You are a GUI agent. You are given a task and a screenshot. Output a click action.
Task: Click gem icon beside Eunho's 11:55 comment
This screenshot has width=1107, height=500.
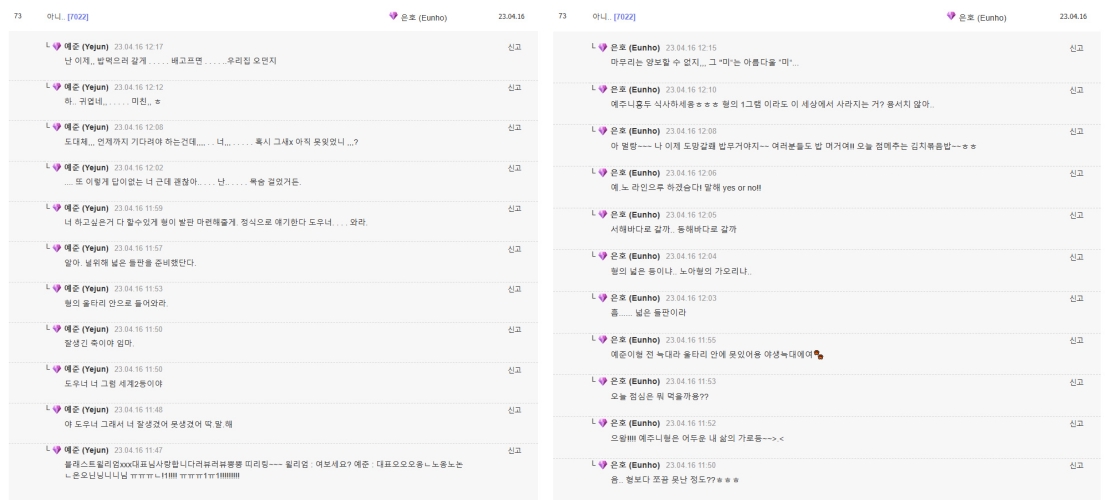[x=603, y=339]
